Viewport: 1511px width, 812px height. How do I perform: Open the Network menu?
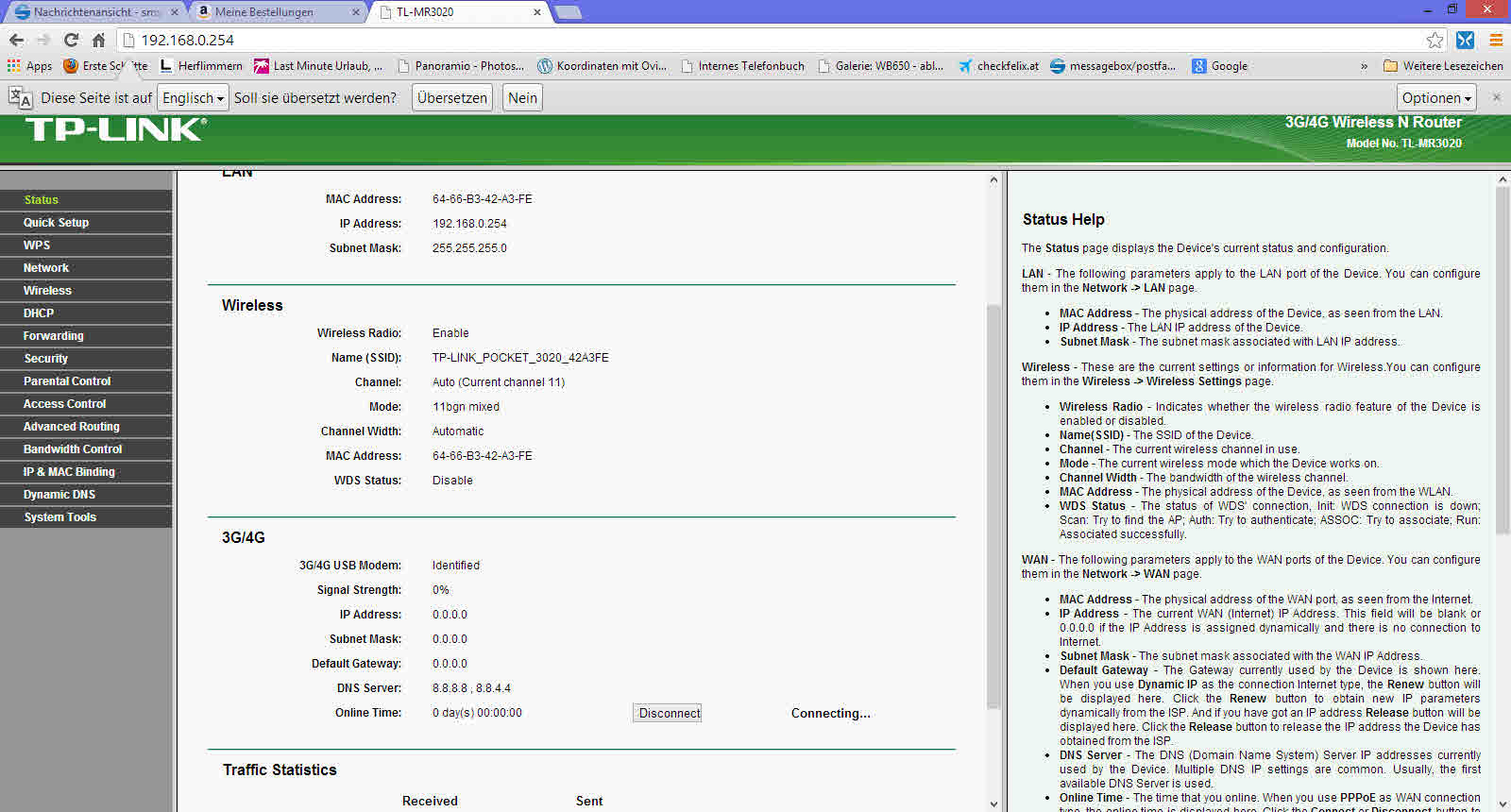coord(86,268)
